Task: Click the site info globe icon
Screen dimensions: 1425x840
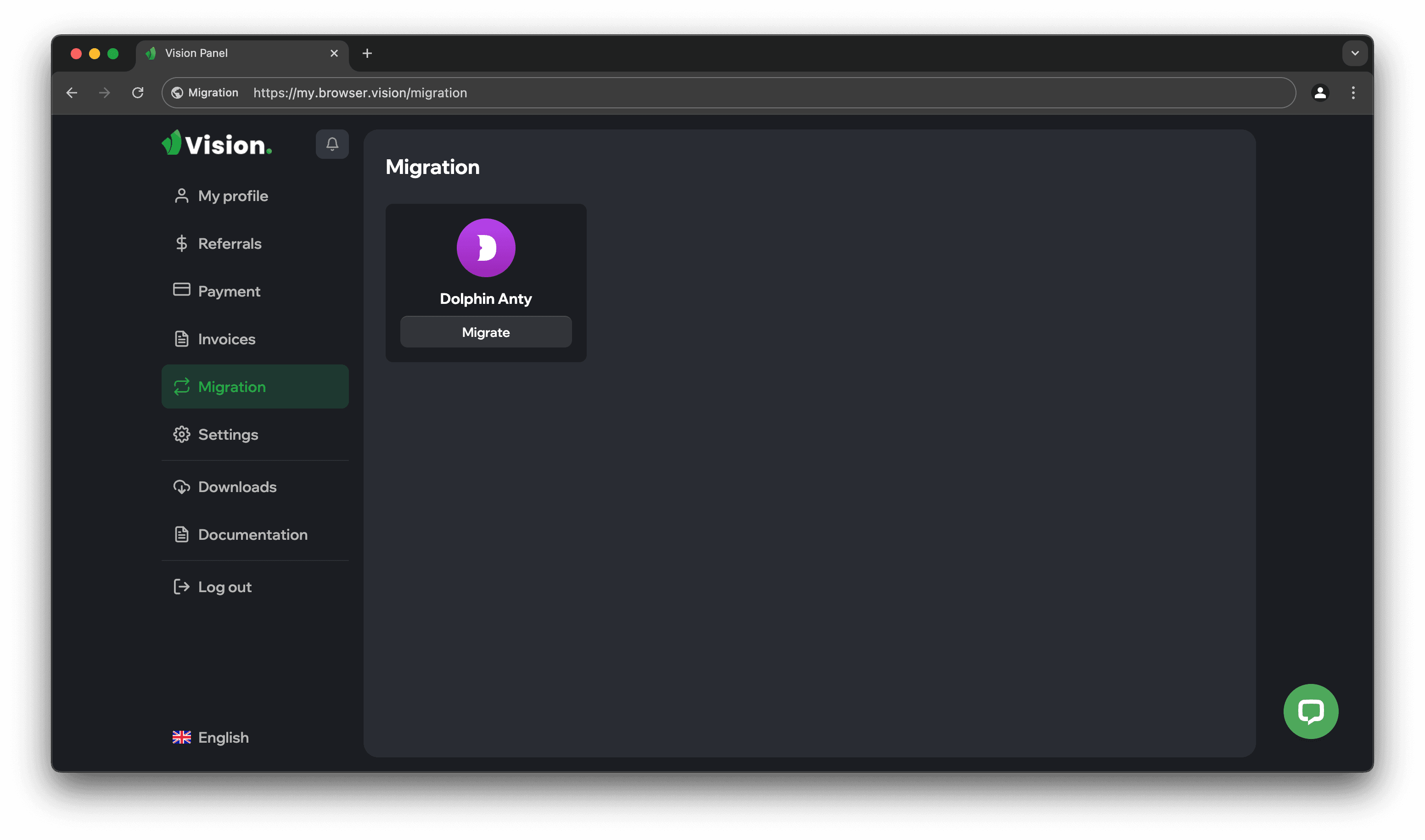Action: pos(177,93)
